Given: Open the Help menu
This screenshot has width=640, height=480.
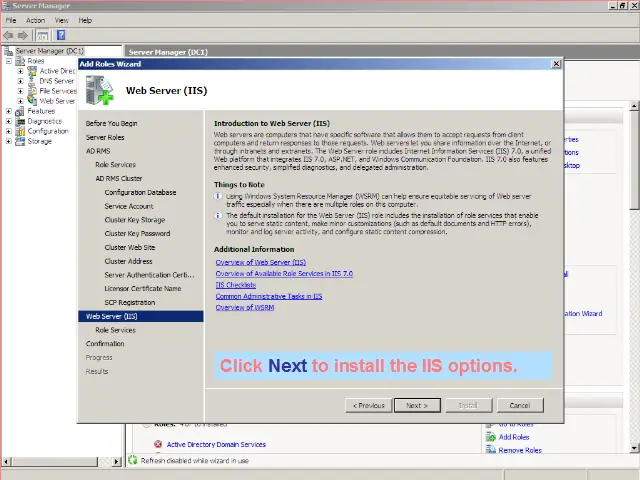Looking at the screenshot, I should [85, 20].
